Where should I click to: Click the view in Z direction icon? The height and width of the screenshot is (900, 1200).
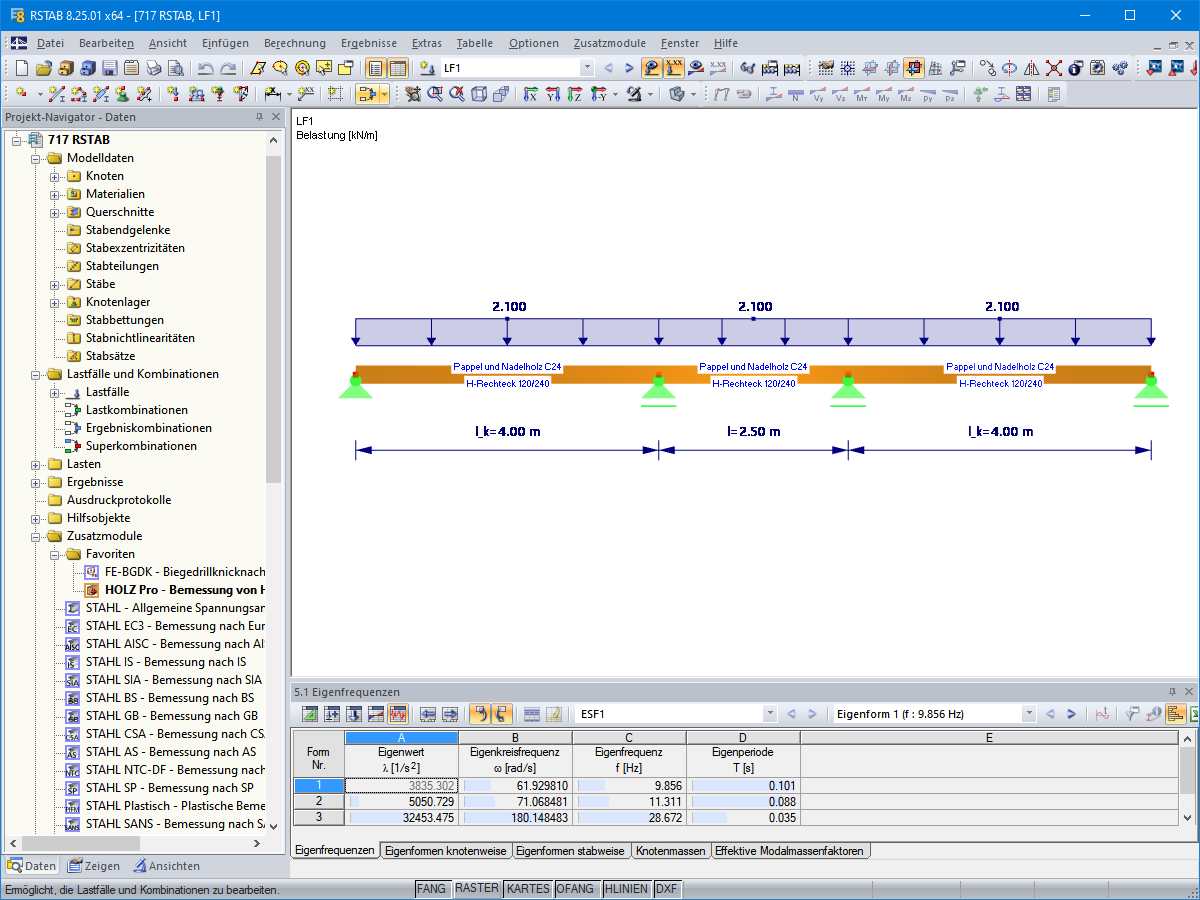pyautogui.click(x=575, y=94)
